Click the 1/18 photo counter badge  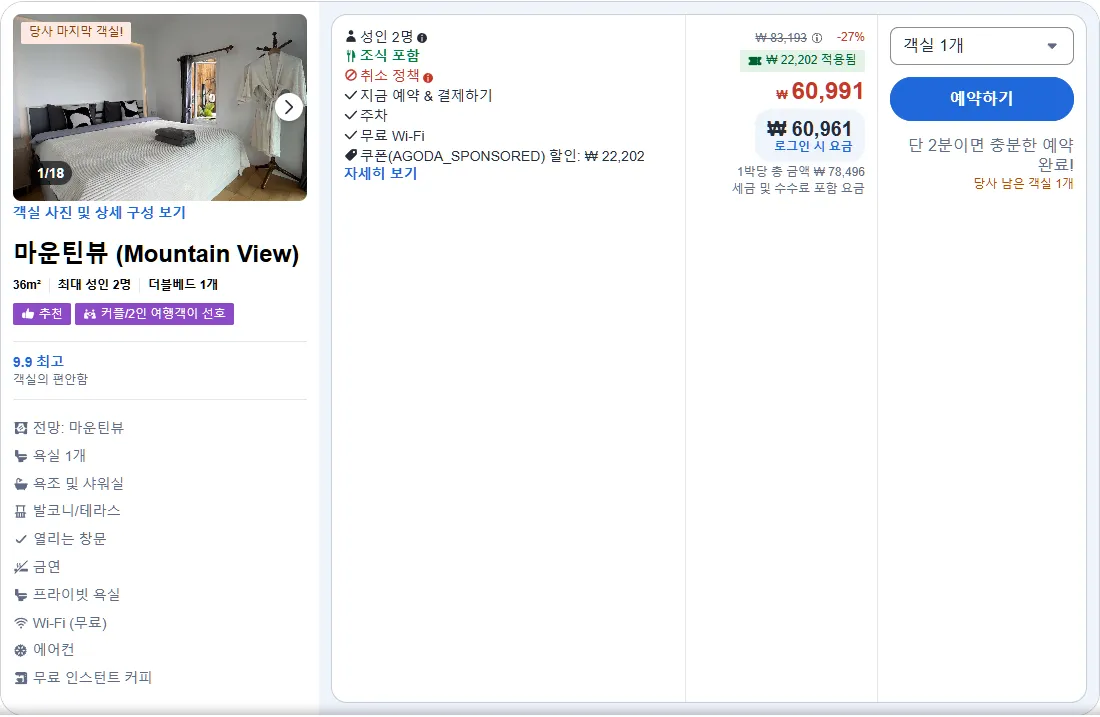pyautogui.click(x=51, y=173)
